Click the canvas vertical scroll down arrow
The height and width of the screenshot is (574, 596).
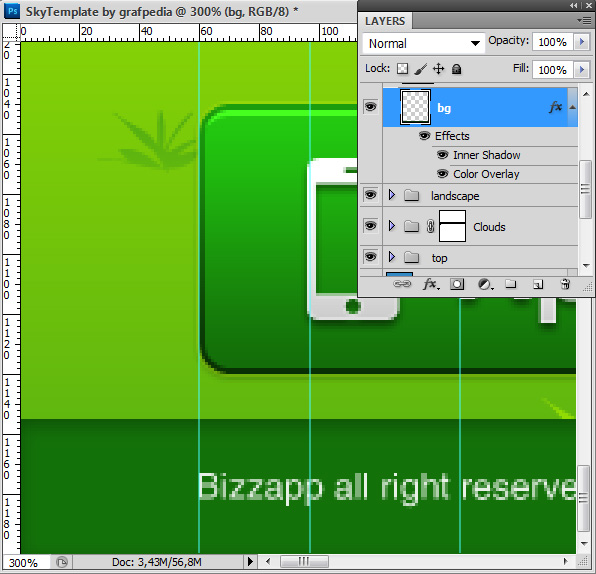coord(584,544)
